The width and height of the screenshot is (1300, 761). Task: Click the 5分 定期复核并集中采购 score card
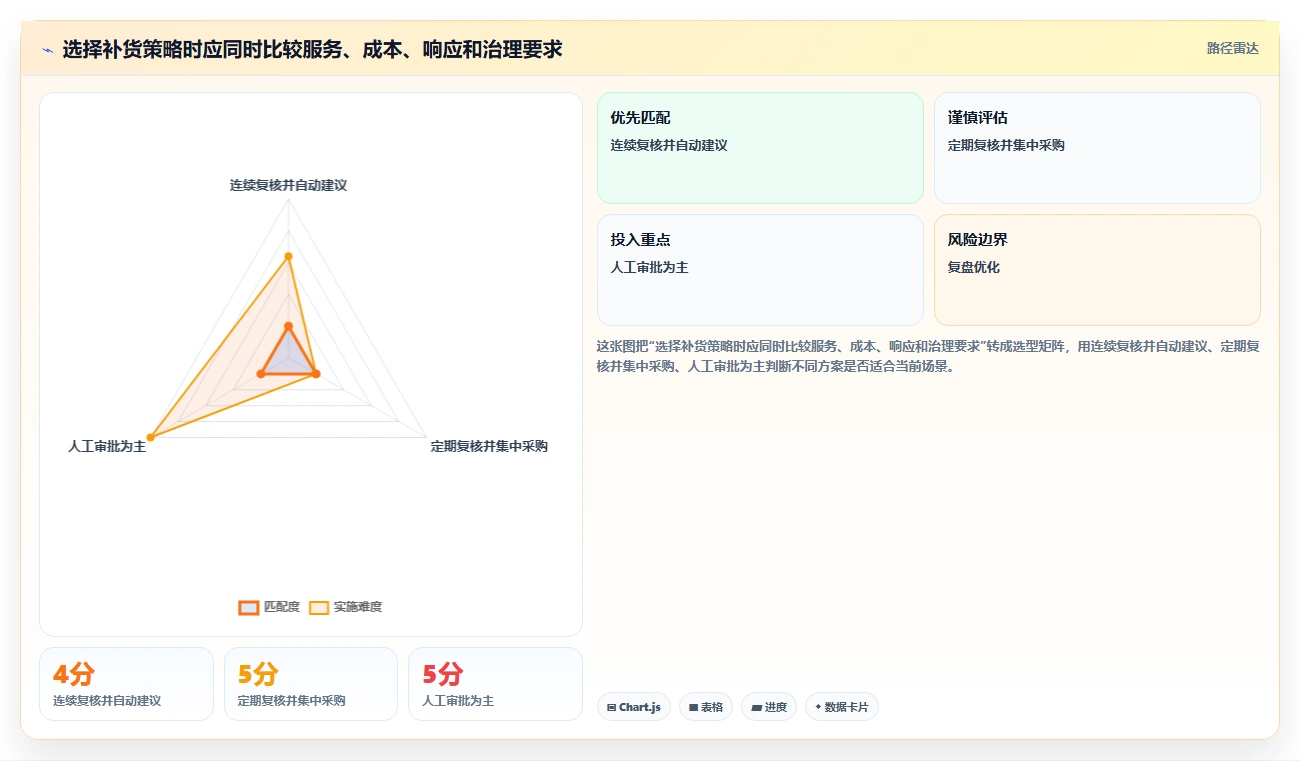(x=311, y=684)
